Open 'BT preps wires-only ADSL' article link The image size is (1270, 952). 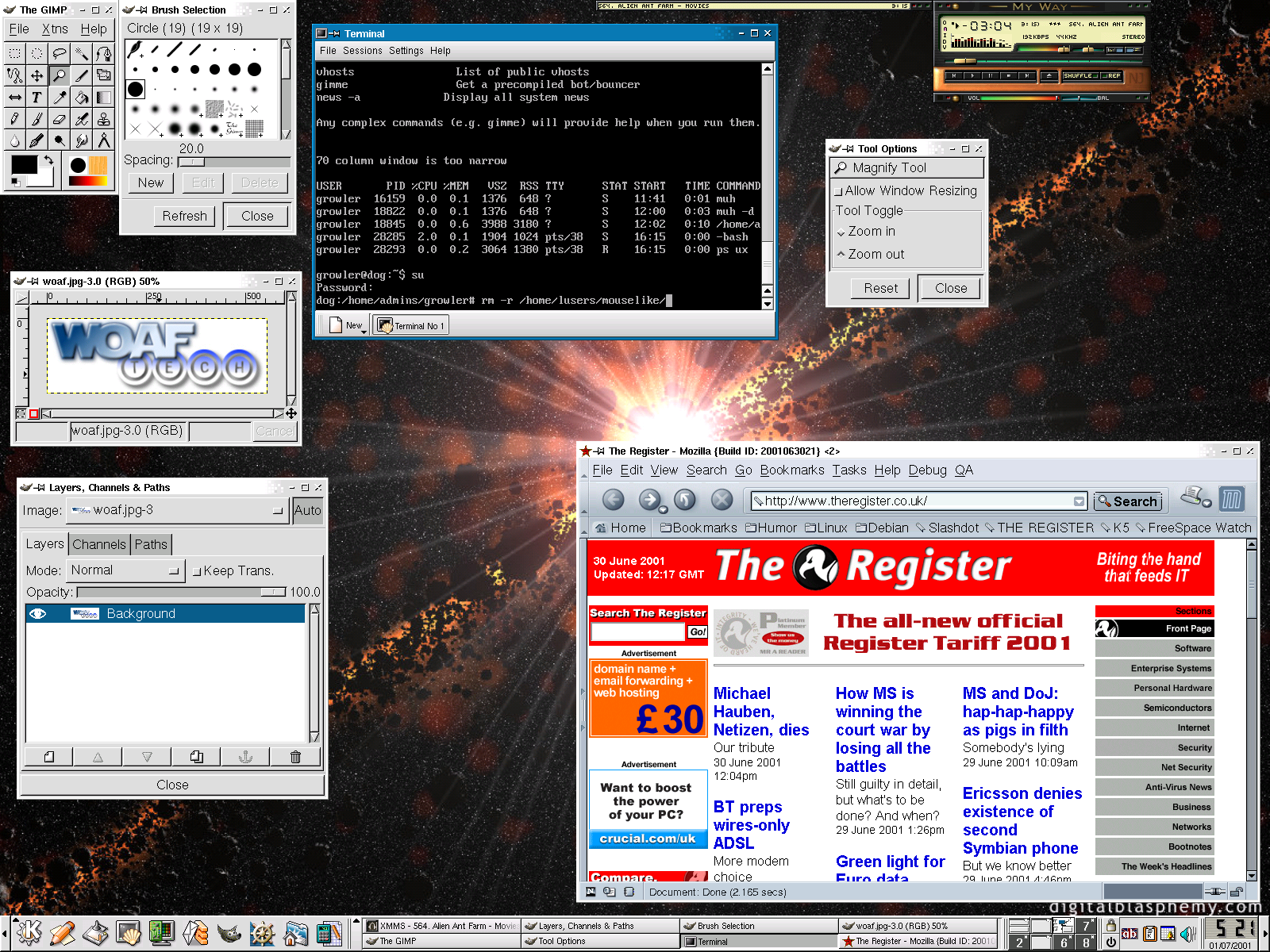click(x=751, y=825)
